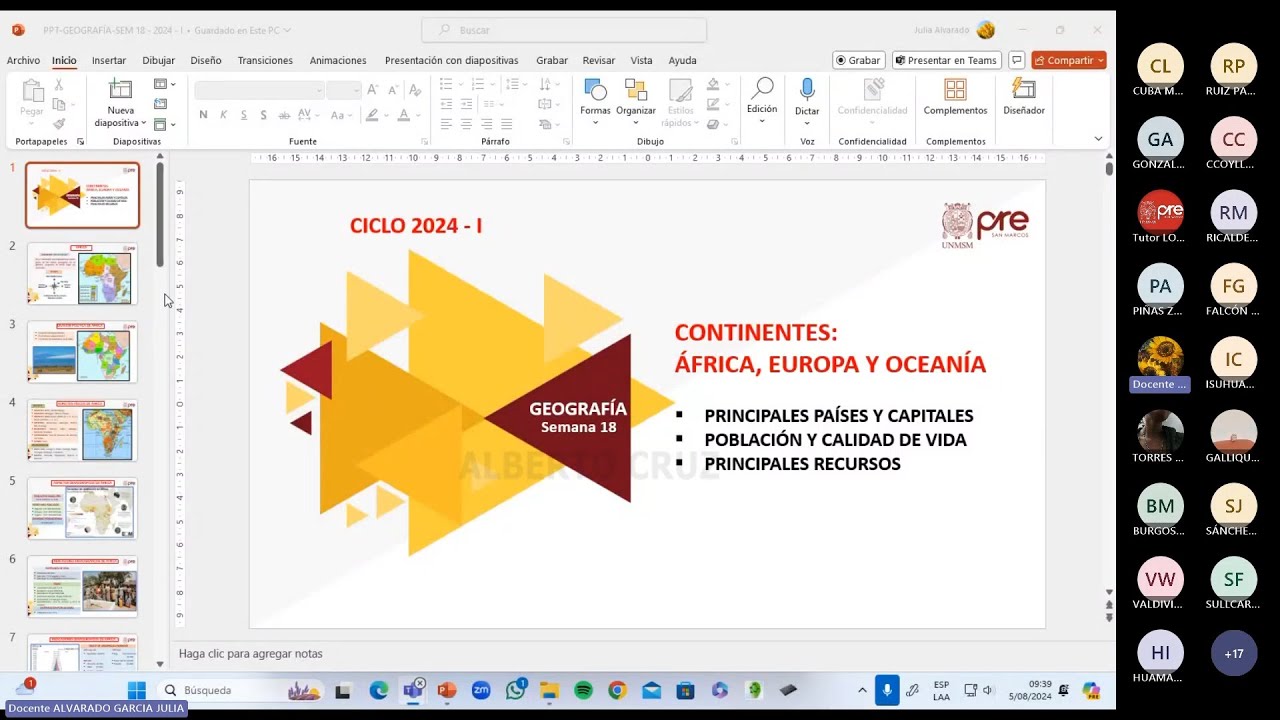Switch to the Insertar tab
The width and height of the screenshot is (1280, 720).
[109, 60]
